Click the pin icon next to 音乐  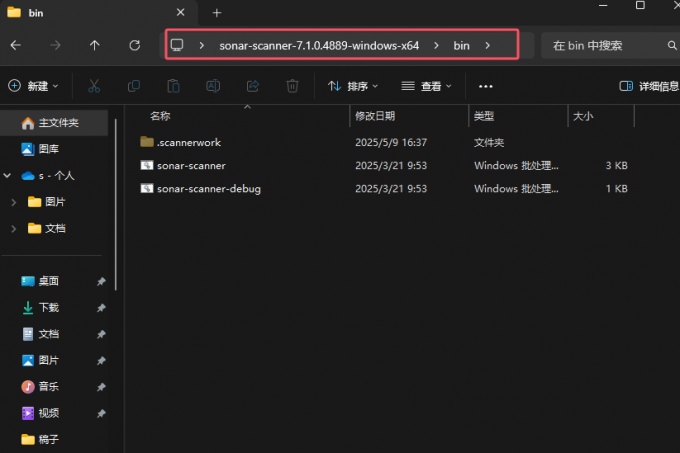click(x=101, y=387)
